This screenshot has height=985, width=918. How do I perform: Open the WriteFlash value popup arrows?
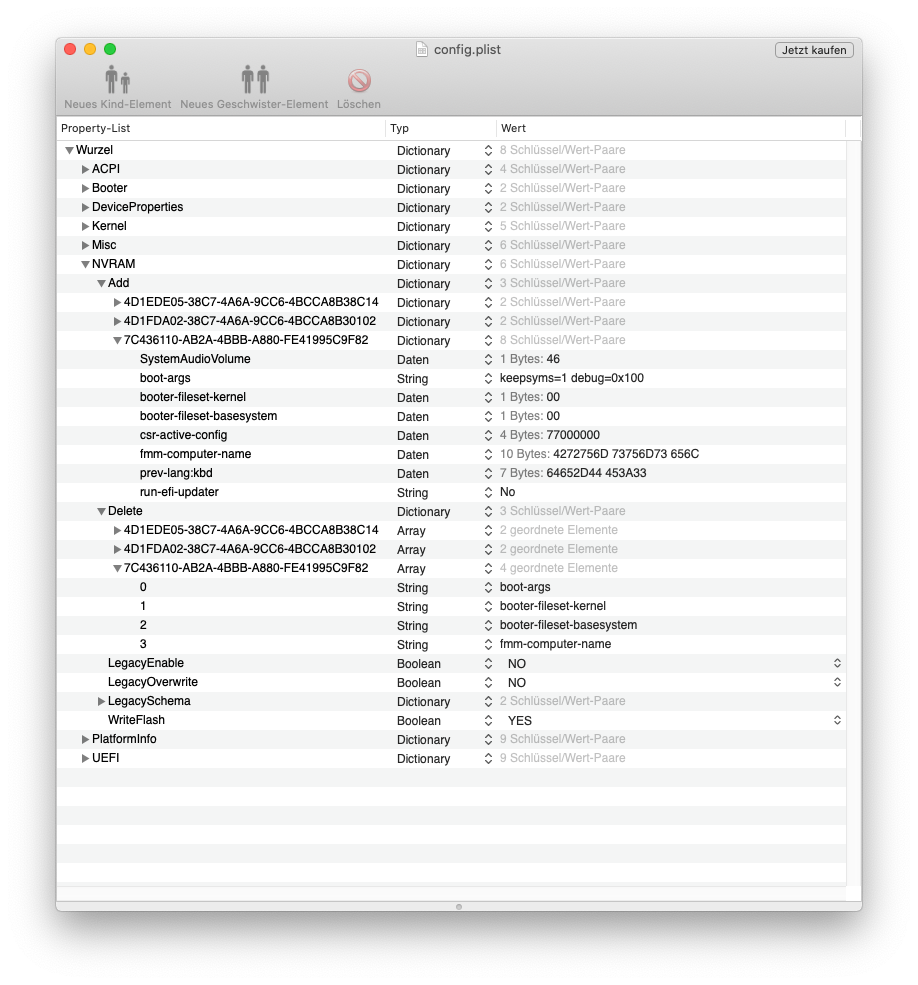pyautogui.click(x=837, y=720)
